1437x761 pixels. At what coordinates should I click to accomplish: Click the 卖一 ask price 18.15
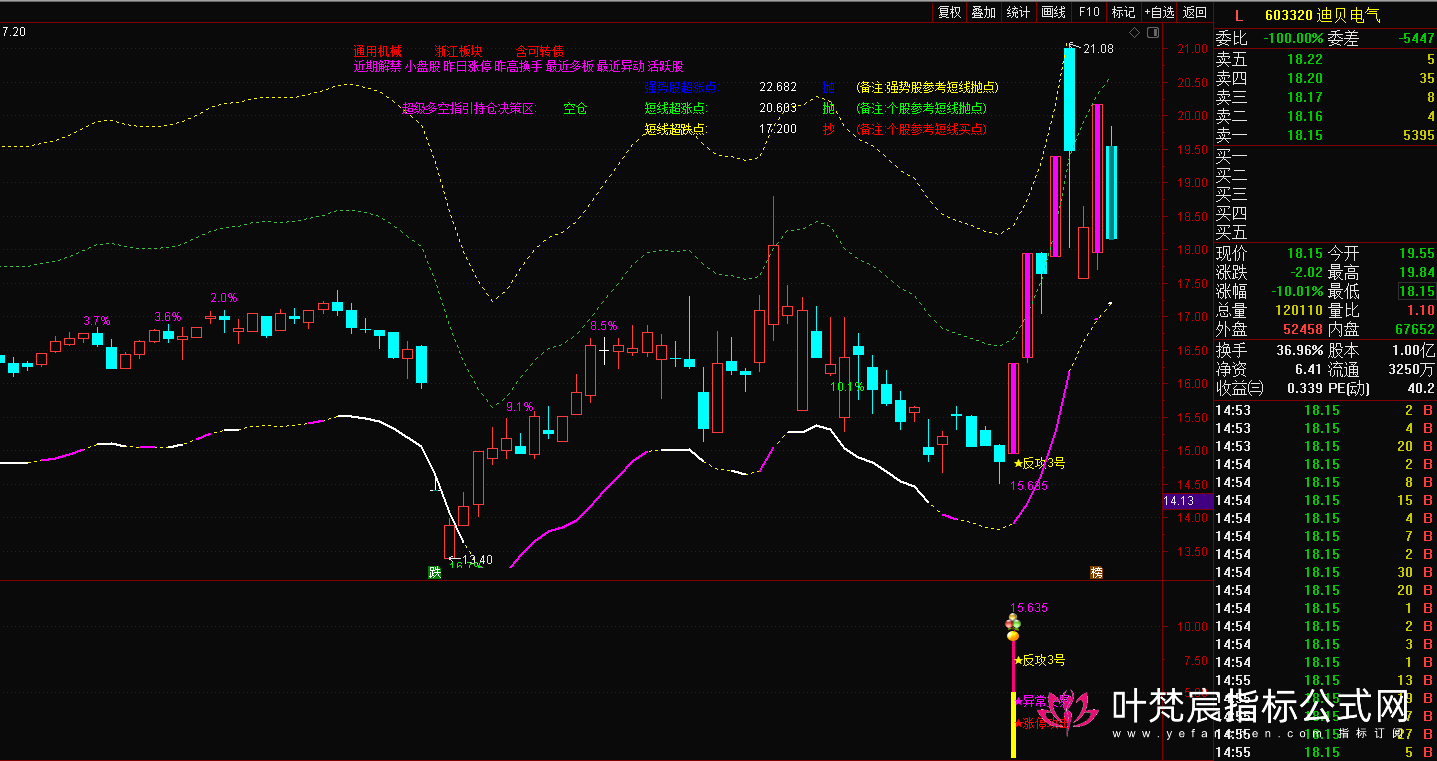(x=1305, y=135)
